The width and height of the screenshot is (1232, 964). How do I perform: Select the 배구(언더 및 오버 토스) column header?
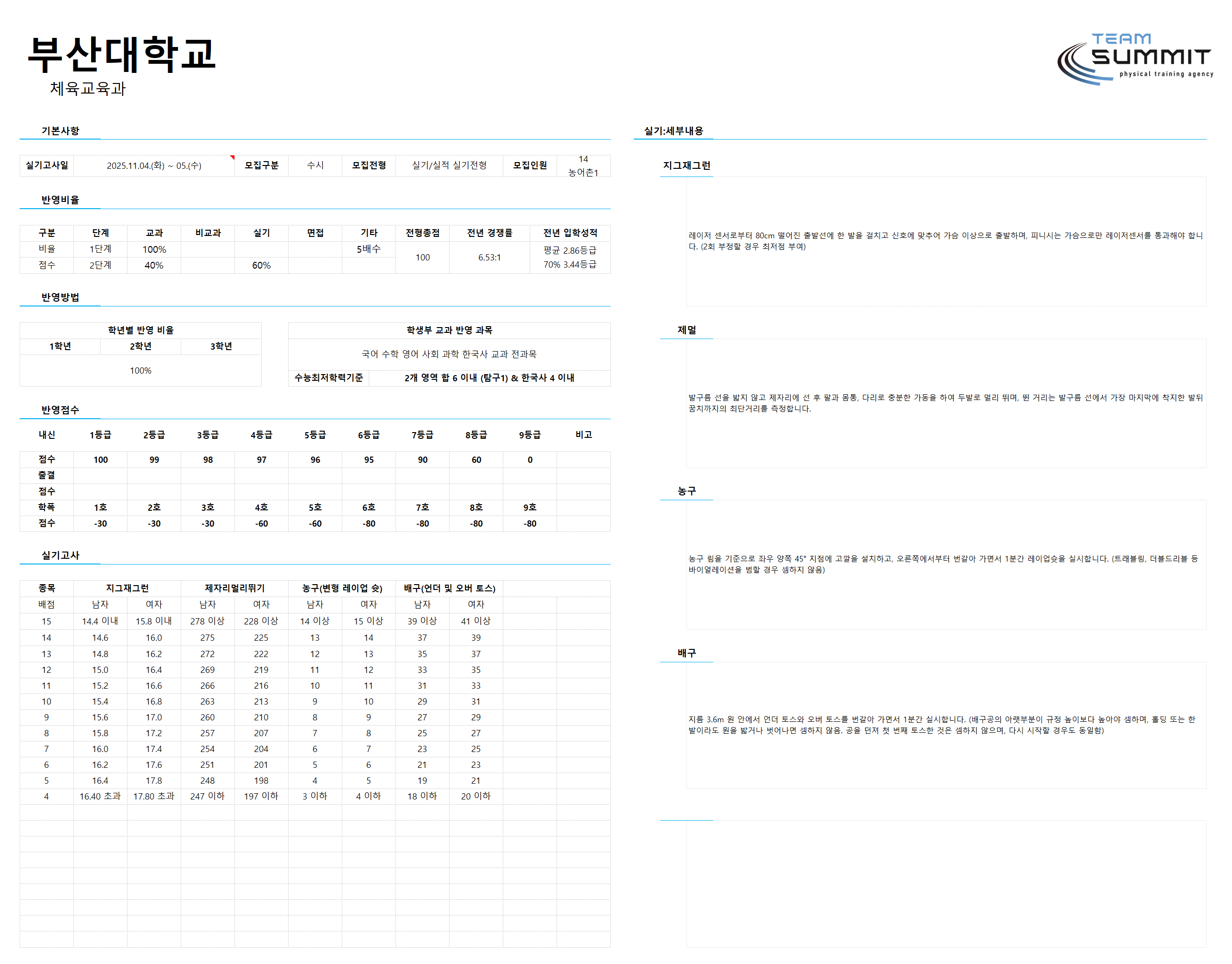click(x=450, y=588)
